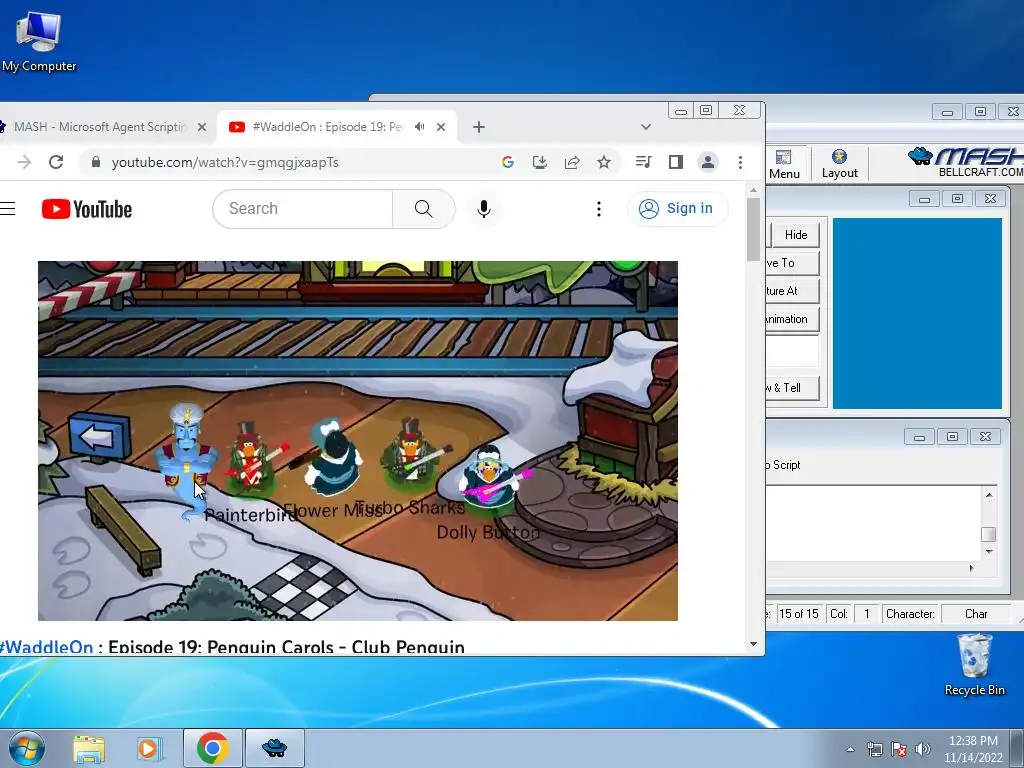Screen dimensions: 1024x768
Task: Reload the YouTube page
Action: (56, 162)
